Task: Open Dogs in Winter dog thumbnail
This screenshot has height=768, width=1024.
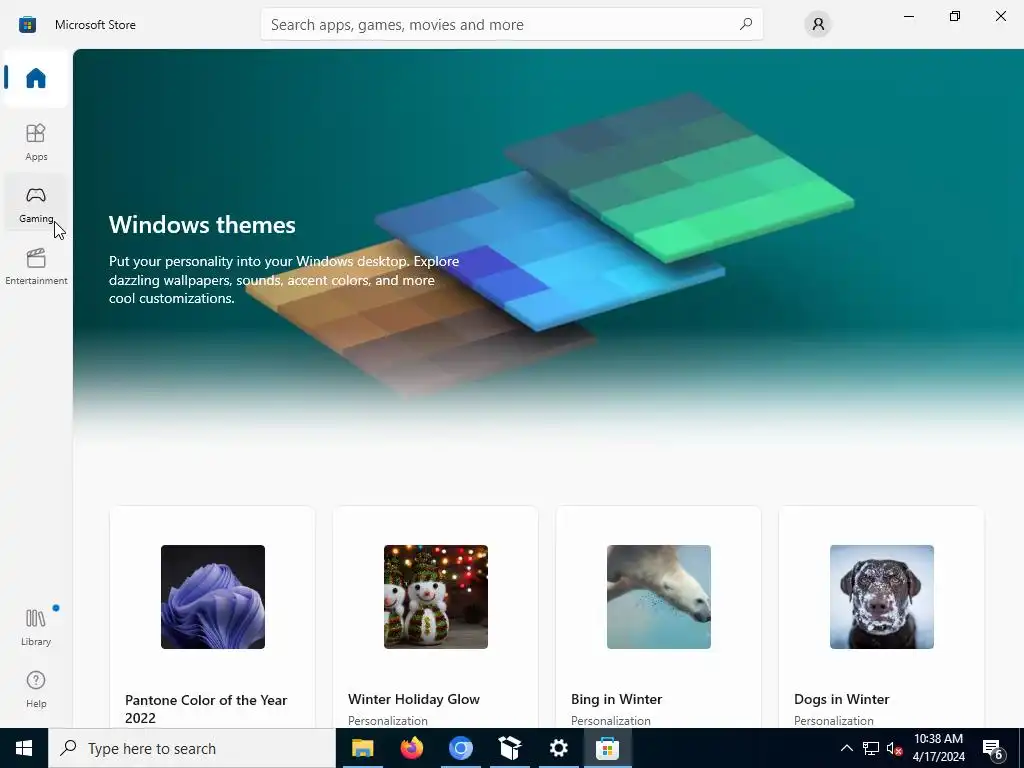Action: (x=882, y=597)
